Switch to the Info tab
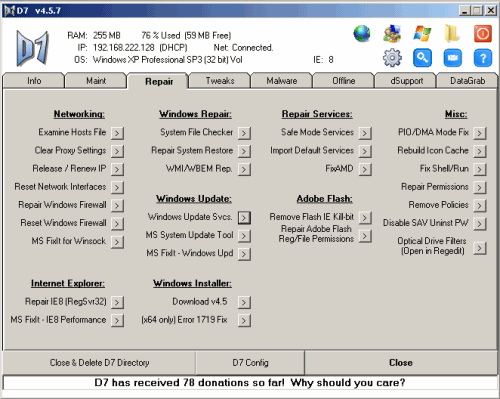Screen dimensions: 500x399 [34, 81]
